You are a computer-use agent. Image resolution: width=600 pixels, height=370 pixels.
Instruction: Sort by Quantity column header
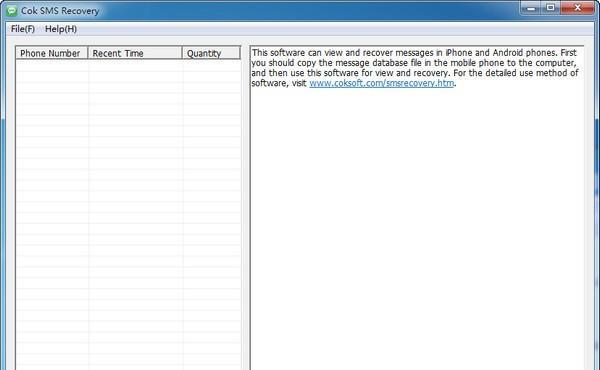point(211,53)
